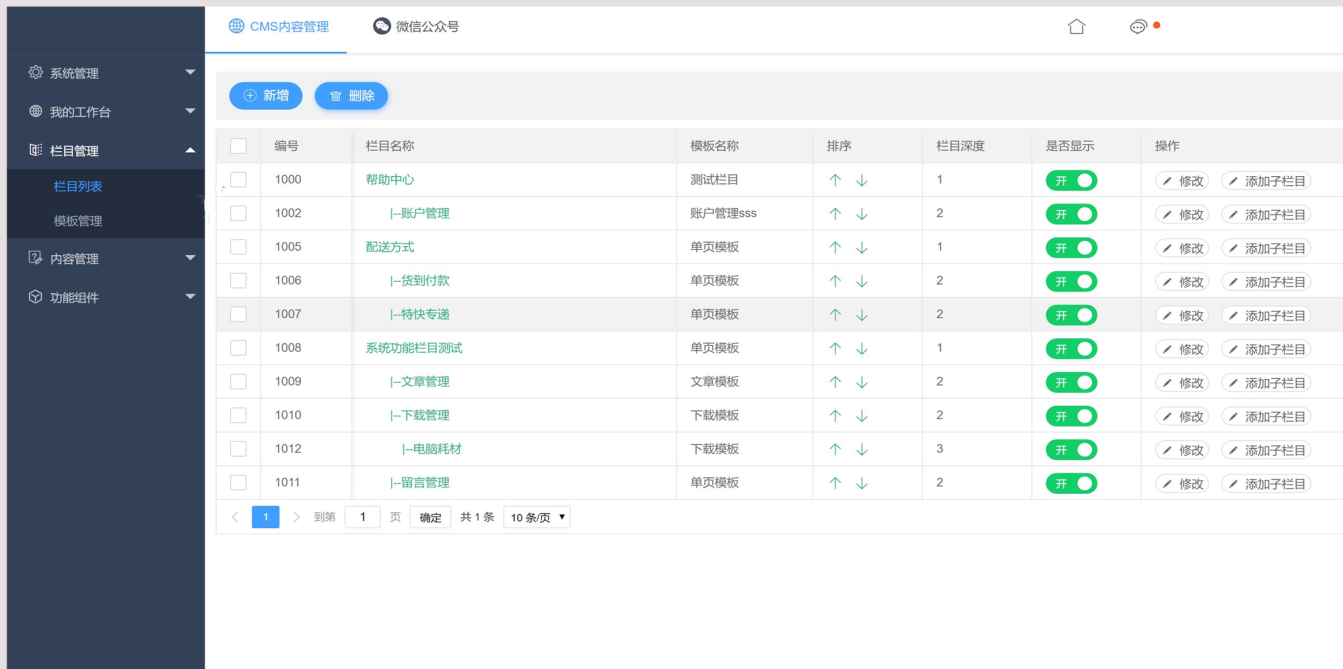Turn off display switch for 电脑耗材
The width and height of the screenshot is (1343, 669).
click(1071, 450)
